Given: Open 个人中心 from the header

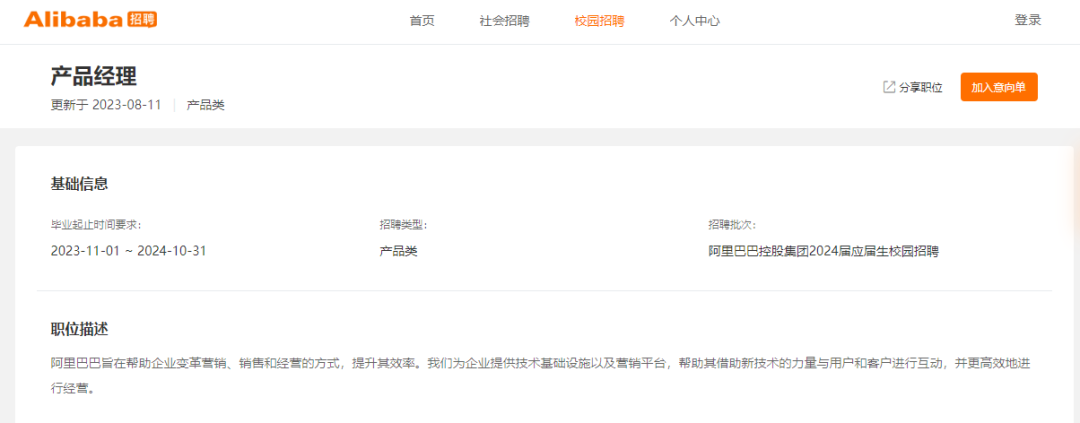Looking at the screenshot, I should click(x=694, y=21).
